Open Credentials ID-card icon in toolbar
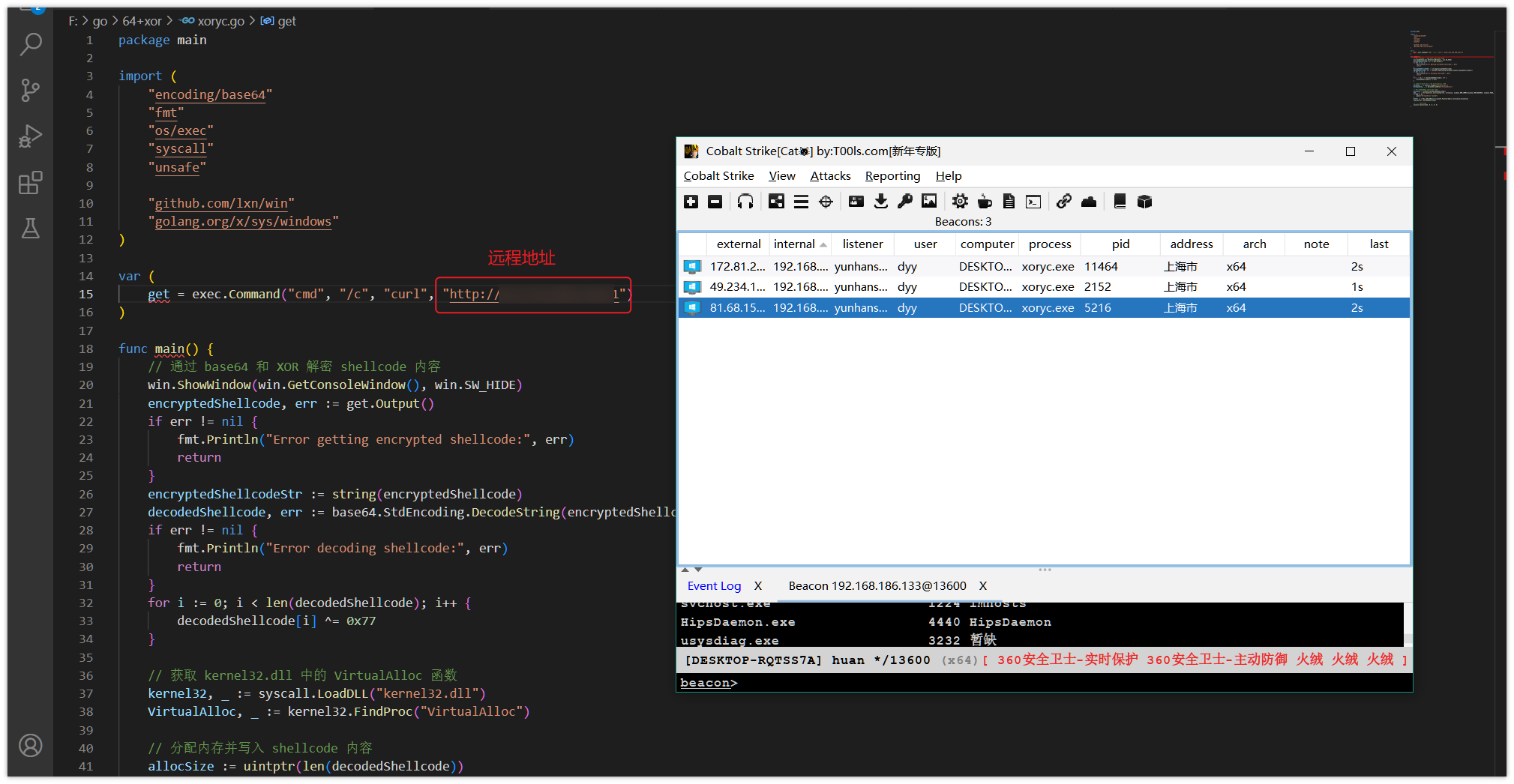This screenshot has height=784, width=1514. 856,202
